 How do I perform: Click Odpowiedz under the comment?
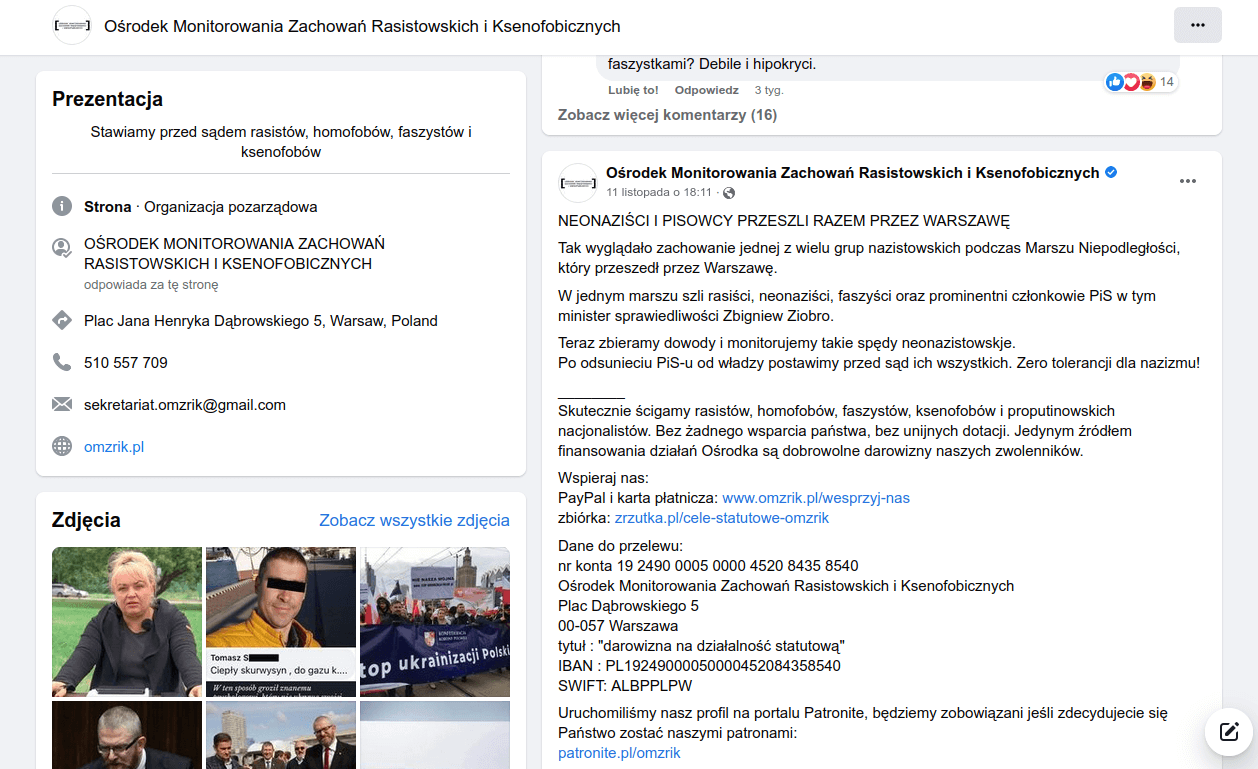tap(706, 90)
